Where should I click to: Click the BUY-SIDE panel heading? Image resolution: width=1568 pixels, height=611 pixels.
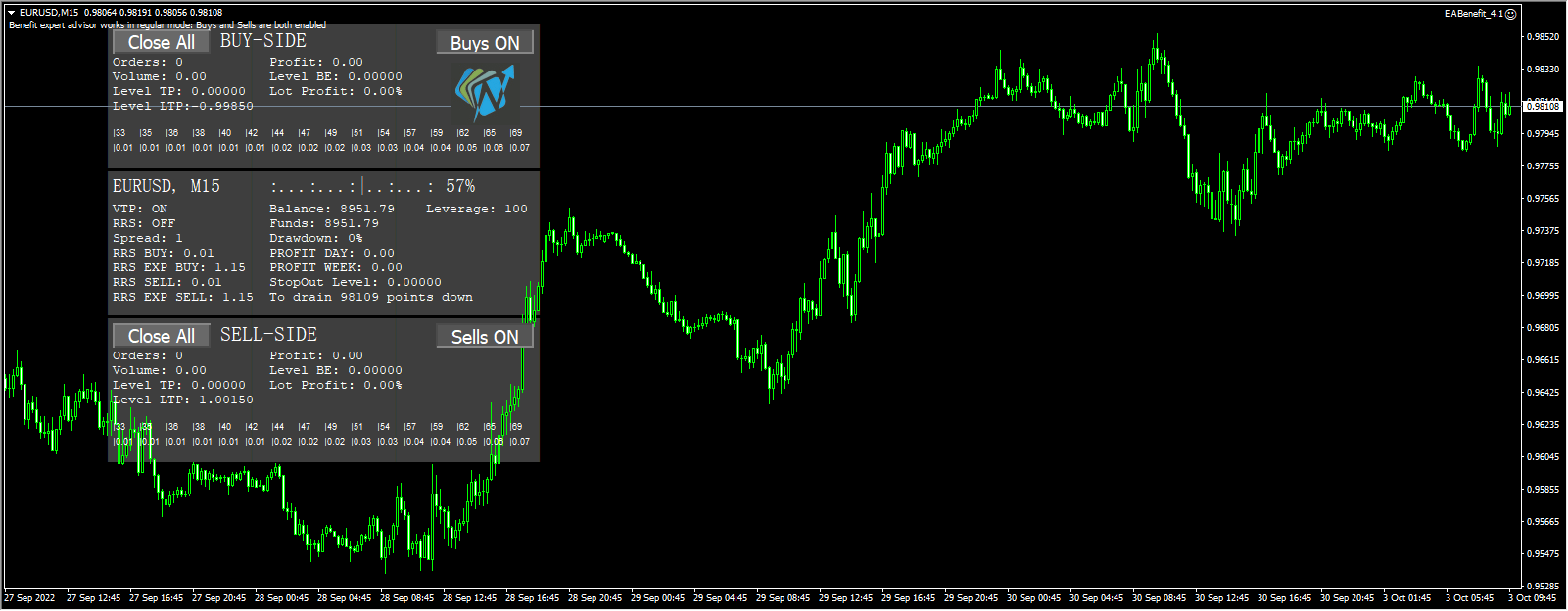coord(263,41)
